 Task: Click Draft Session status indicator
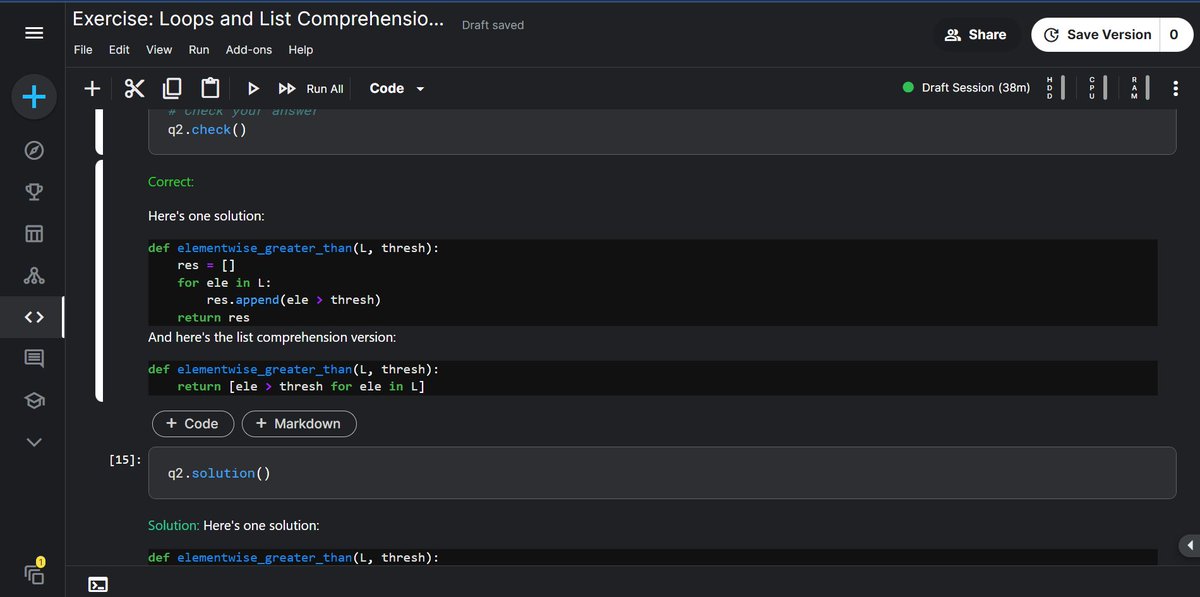click(x=966, y=87)
